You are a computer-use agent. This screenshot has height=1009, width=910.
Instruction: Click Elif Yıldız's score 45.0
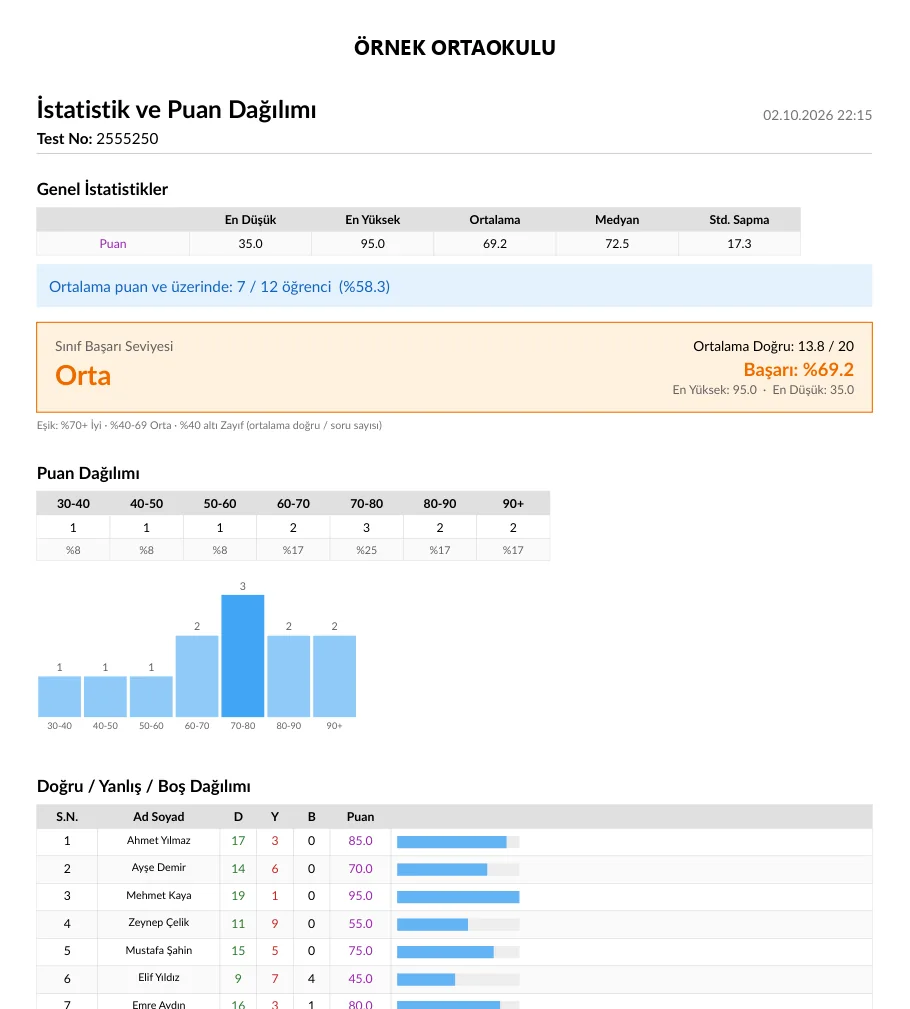coord(360,979)
